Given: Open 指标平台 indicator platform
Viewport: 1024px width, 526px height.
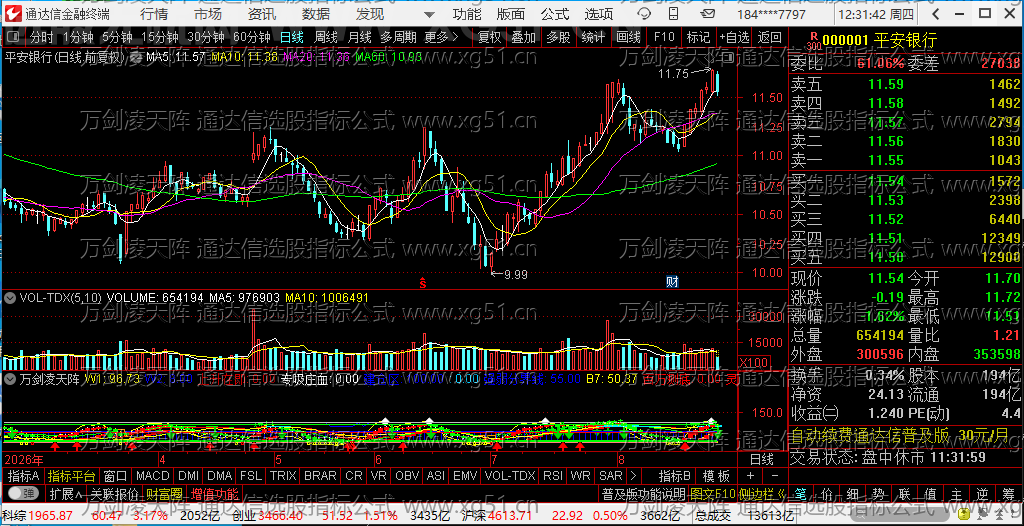Looking at the screenshot, I should coord(71,476).
